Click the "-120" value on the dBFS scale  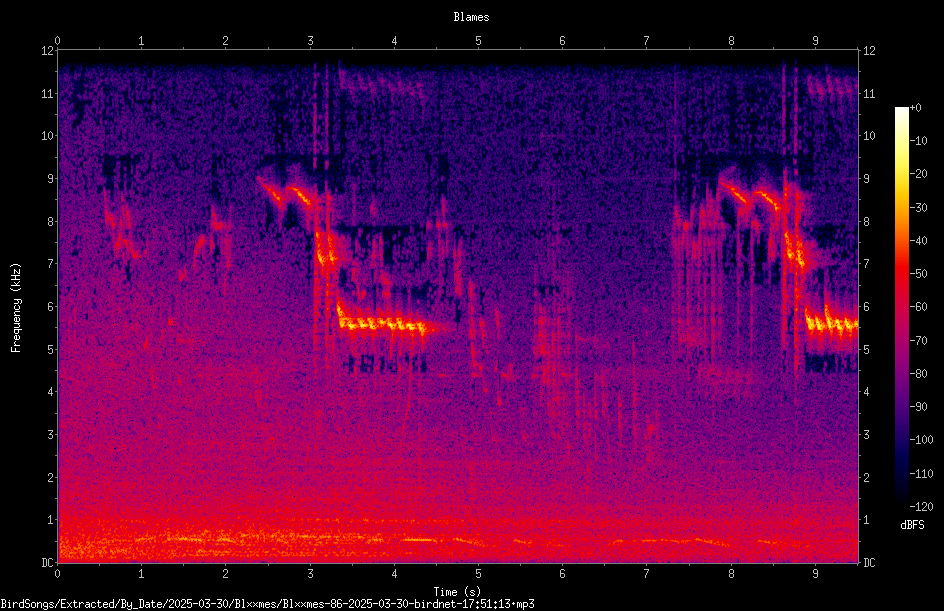[921, 507]
